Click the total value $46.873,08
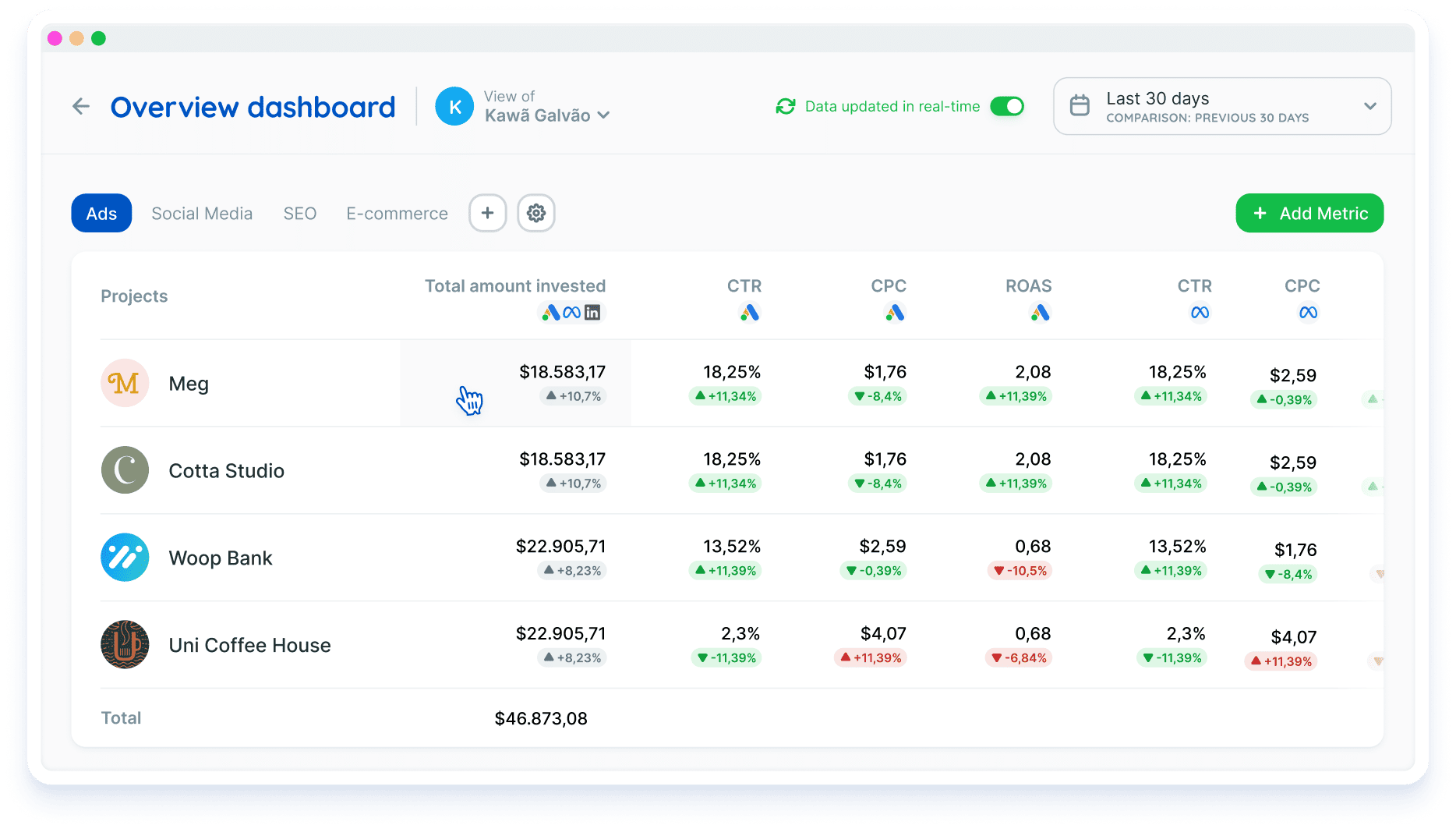The image size is (1456, 829). [x=541, y=718]
